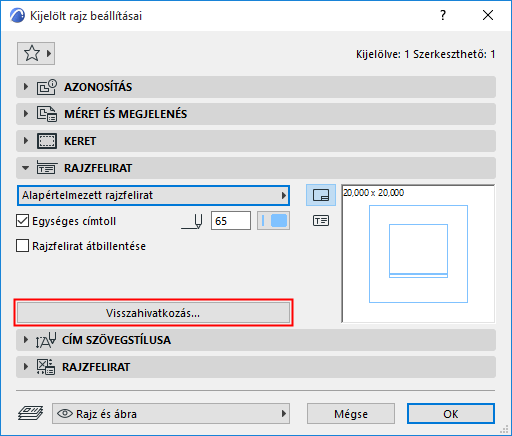Image resolution: width=512 pixels, height=436 pixels.
Task: Collapse the open RAJZFELIRAT panel
Action: point(256,168)
